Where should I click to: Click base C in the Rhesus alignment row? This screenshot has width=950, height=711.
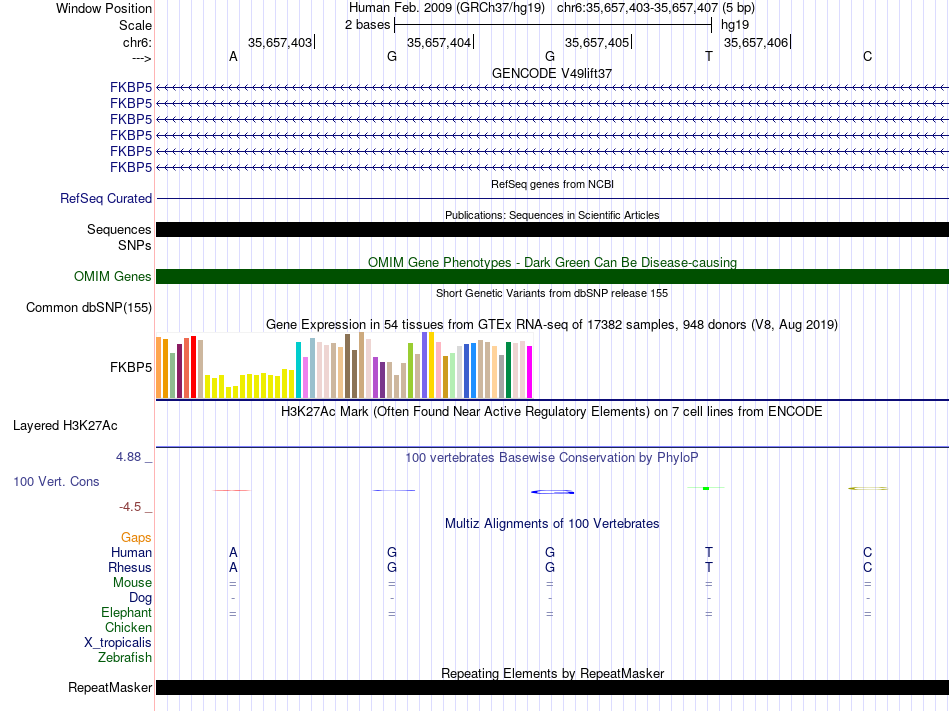[868, 567]
